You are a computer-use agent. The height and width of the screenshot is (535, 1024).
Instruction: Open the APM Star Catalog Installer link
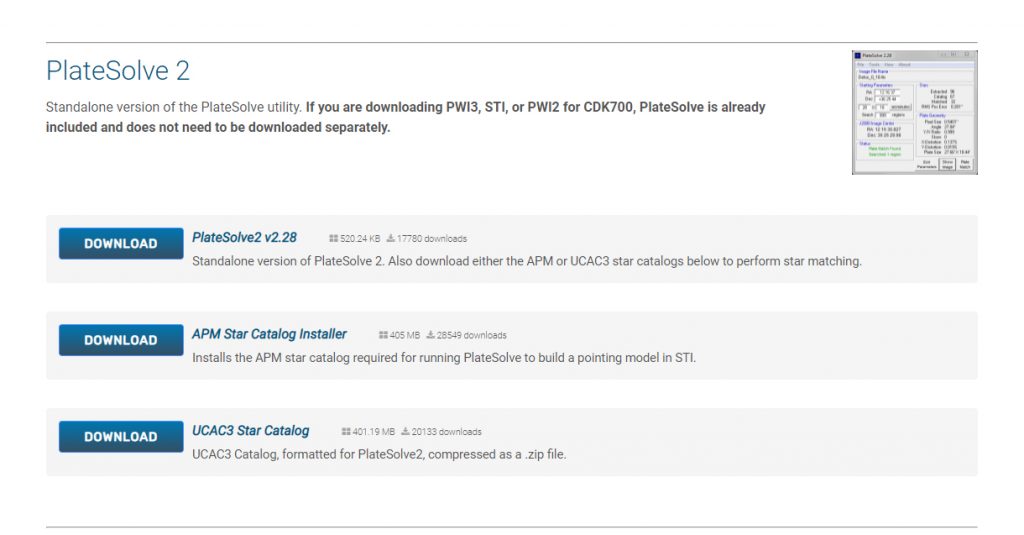(269, 334)
